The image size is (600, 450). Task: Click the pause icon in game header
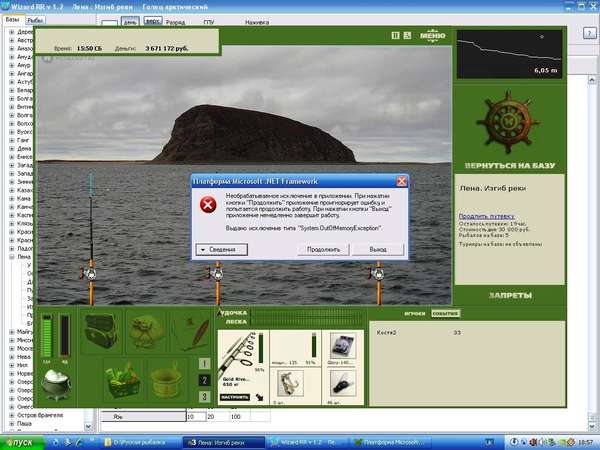pyautogui.click(x=396, y=36)
